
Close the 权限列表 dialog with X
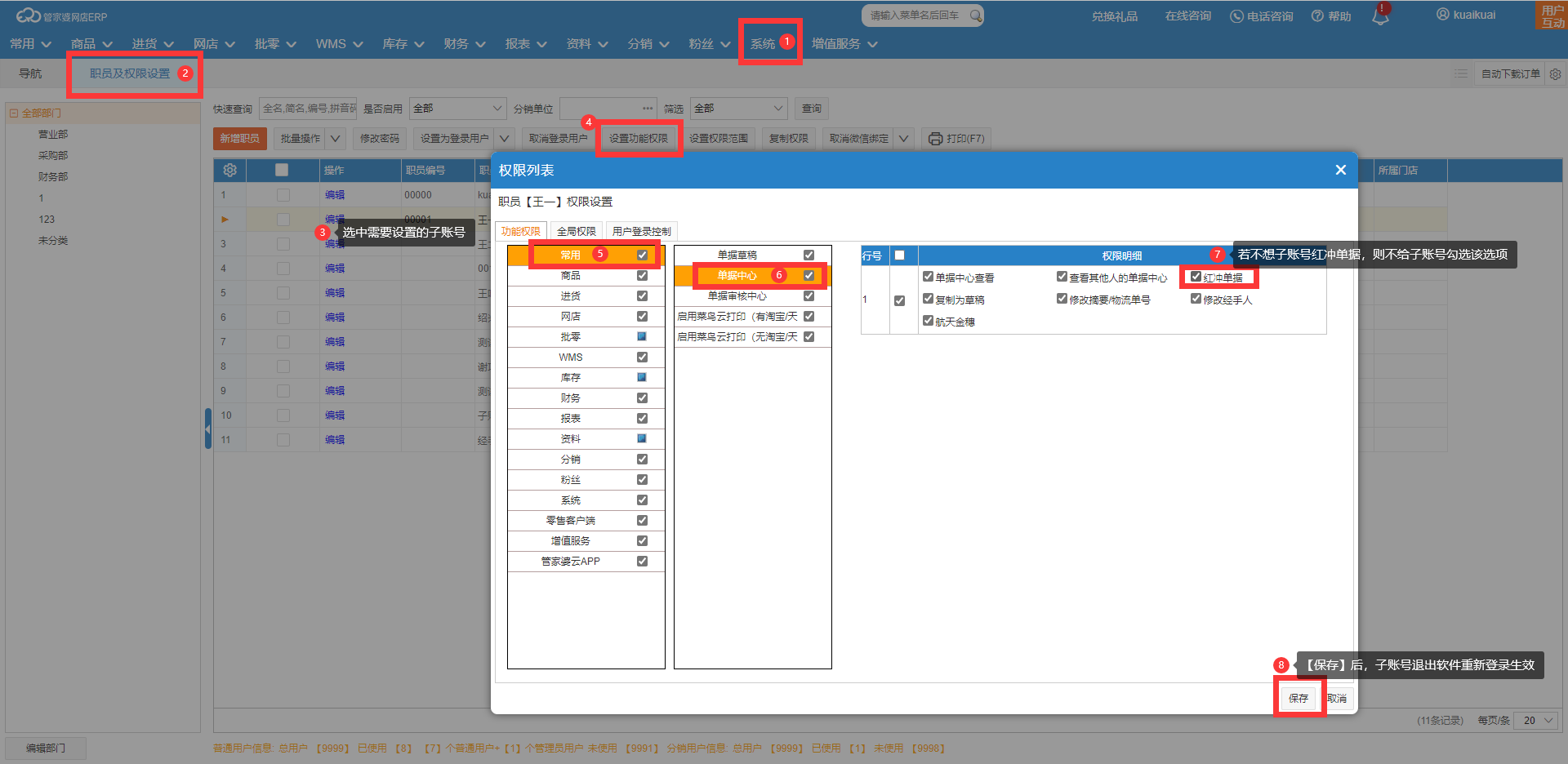click(1340, 170)
